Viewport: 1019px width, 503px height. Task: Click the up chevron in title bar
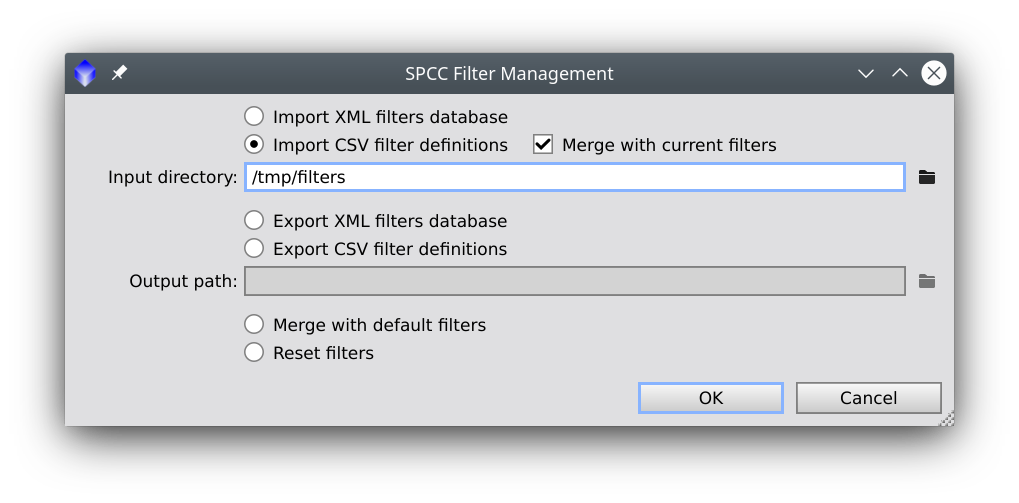coord(899,73)
